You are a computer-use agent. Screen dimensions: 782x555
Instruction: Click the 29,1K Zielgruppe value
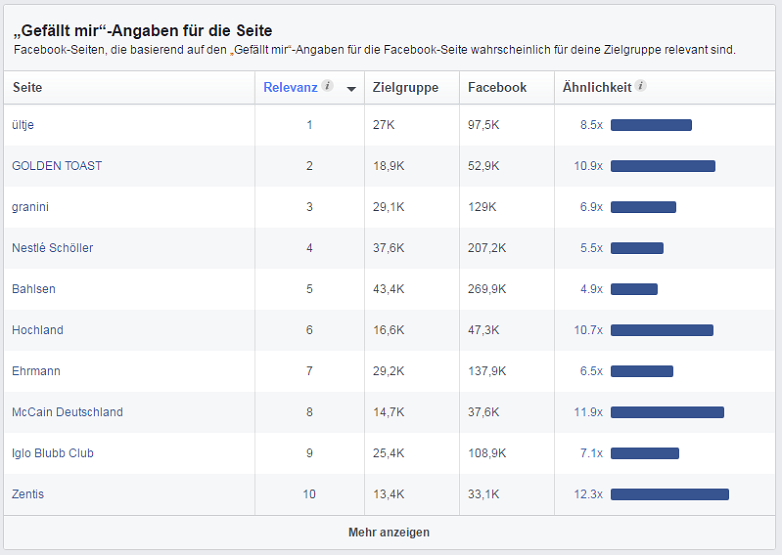click(389, 207)
